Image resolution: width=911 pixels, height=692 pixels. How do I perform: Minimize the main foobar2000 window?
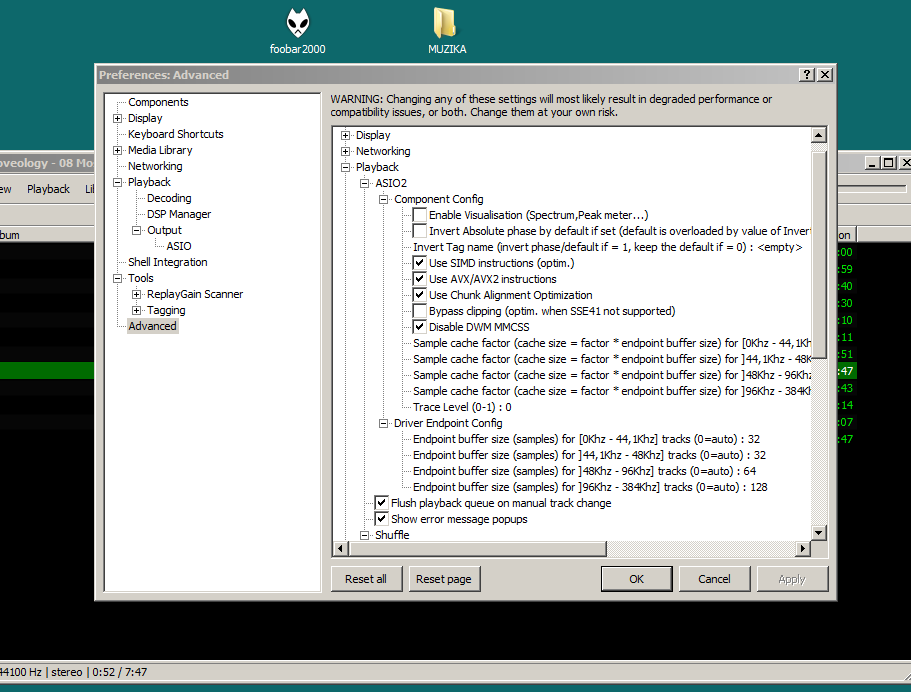872,163
